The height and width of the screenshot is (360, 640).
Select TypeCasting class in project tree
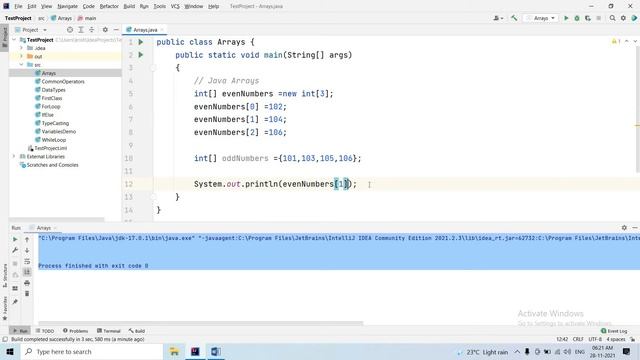(x=55, y=123)
